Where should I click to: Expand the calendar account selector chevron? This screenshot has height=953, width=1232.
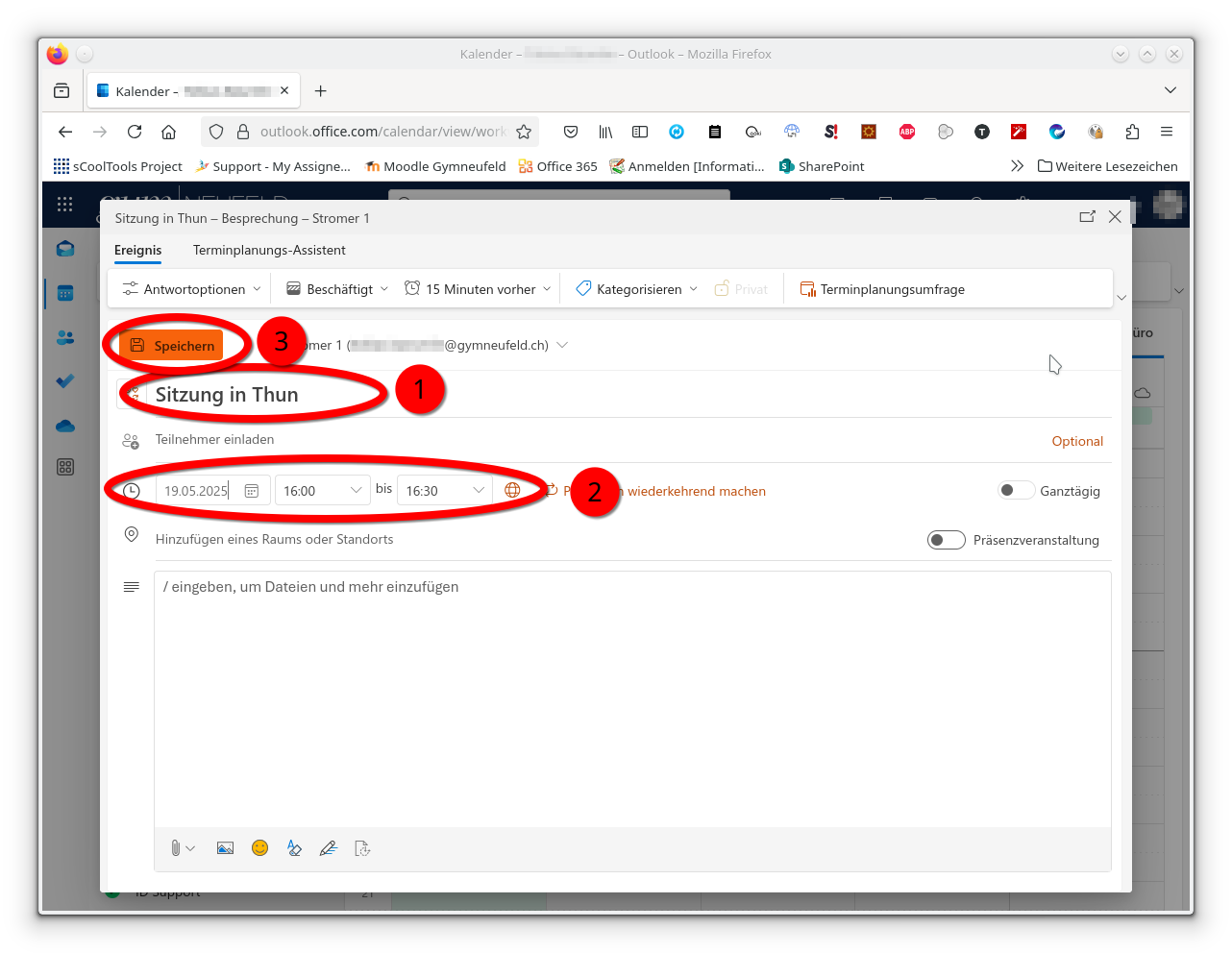coord(562,345)
